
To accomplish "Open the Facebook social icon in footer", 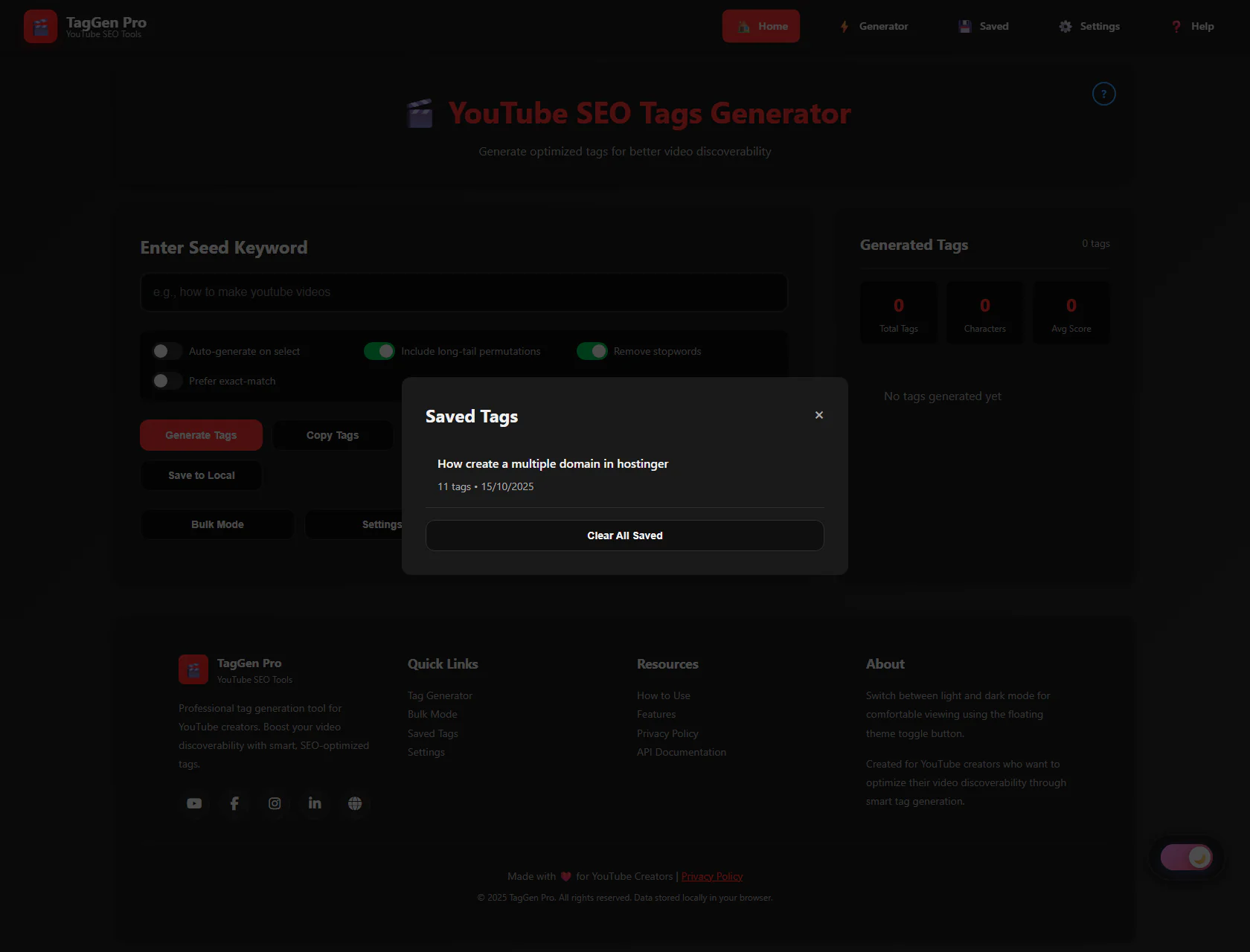I will 234,803.
